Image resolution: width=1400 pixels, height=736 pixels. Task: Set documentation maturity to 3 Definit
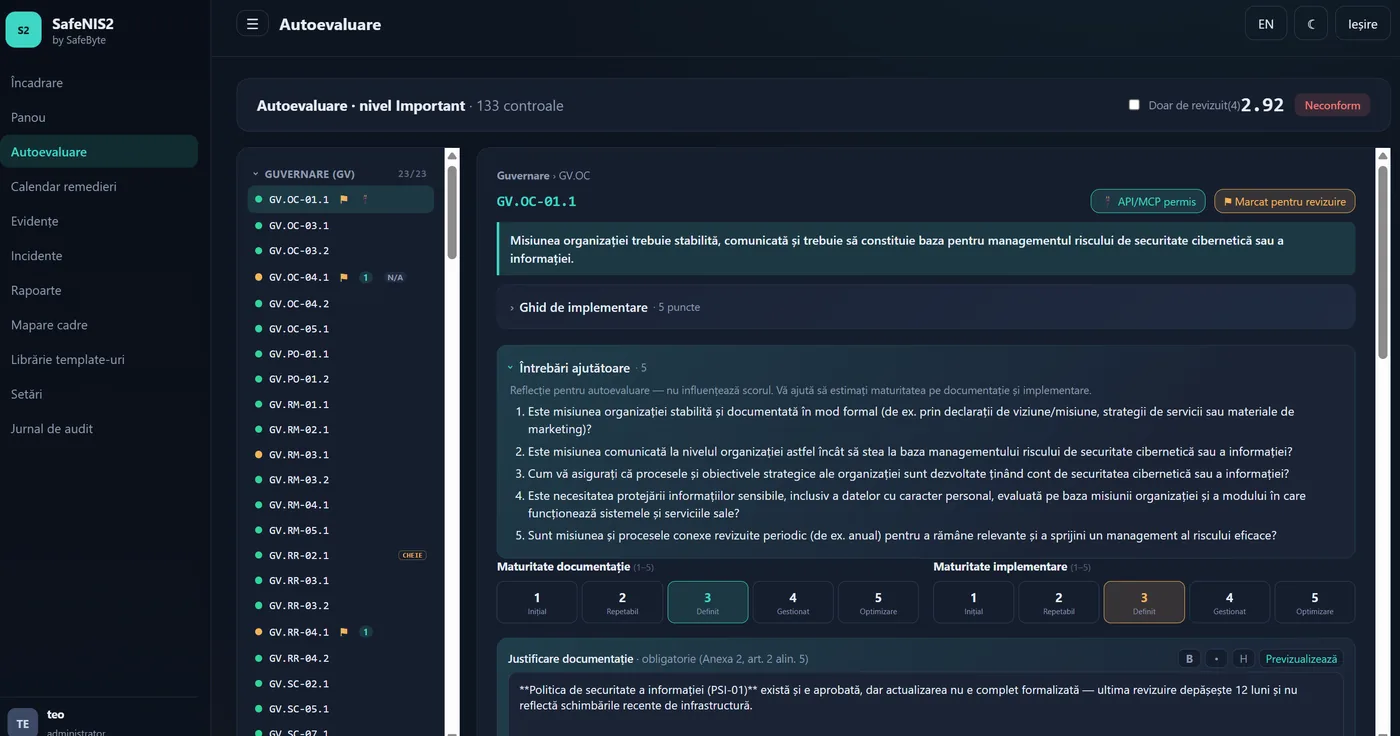708,602
